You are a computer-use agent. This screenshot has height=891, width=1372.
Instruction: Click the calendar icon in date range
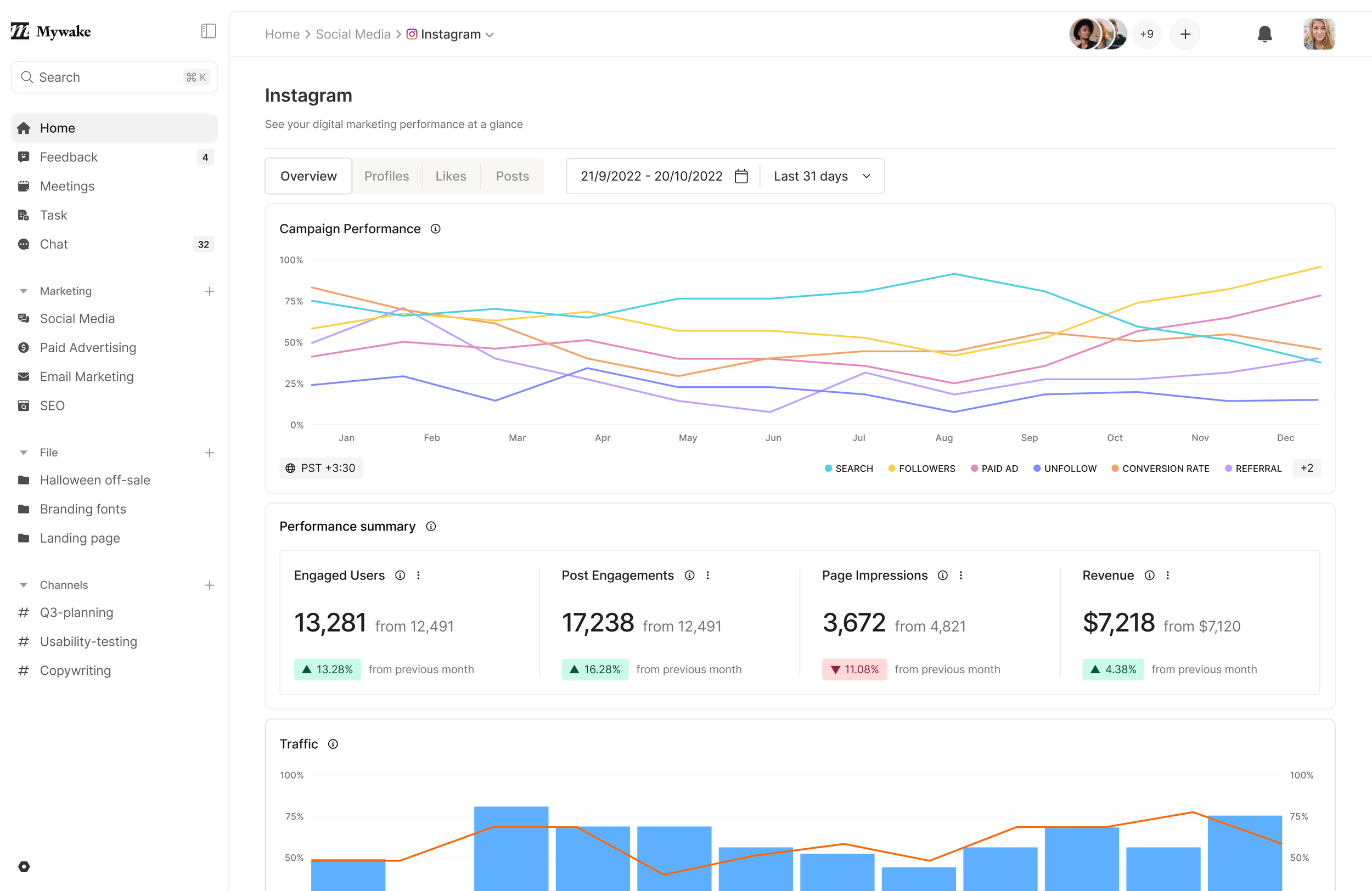click(741, 176)
